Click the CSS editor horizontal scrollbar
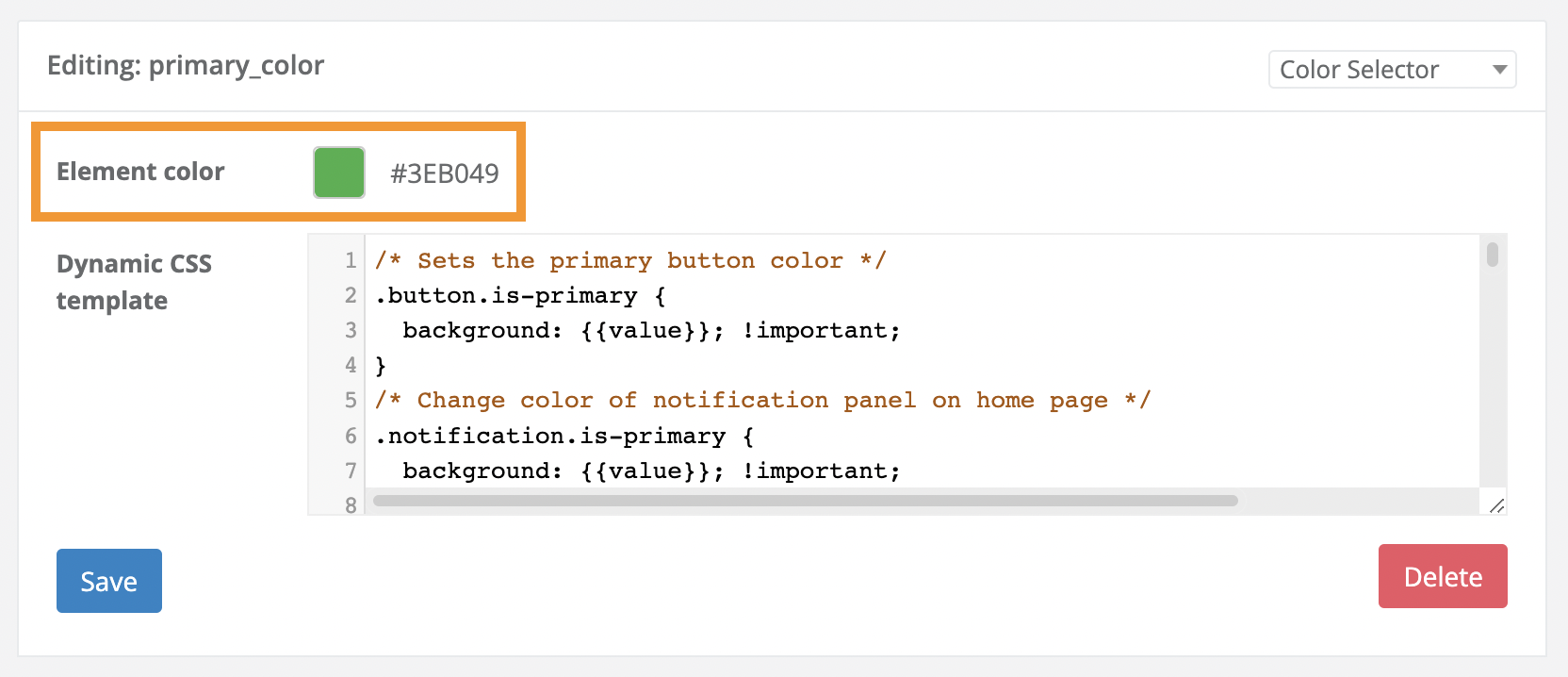This screenshot has width=1568, height=677. [805, 501]
